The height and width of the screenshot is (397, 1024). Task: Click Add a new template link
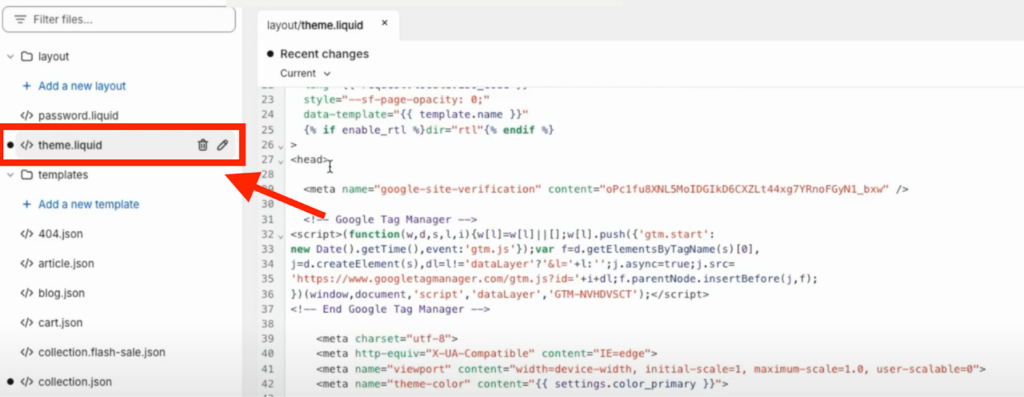point(89,204)
